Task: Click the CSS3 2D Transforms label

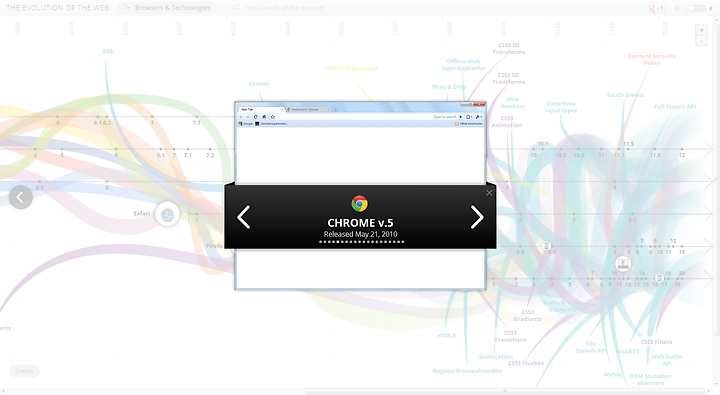Action: pos(509,49)
